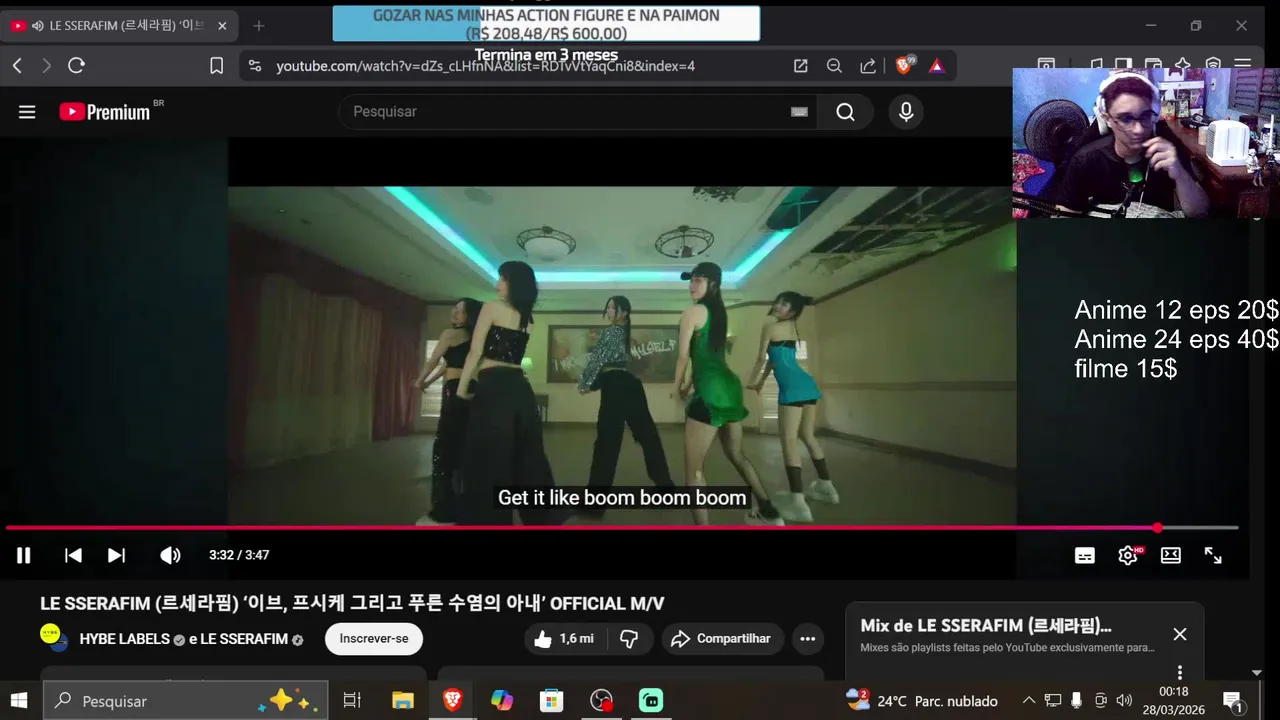Open the Brave main hamburger menu
1280x720 pixels.
[1243, 65]
